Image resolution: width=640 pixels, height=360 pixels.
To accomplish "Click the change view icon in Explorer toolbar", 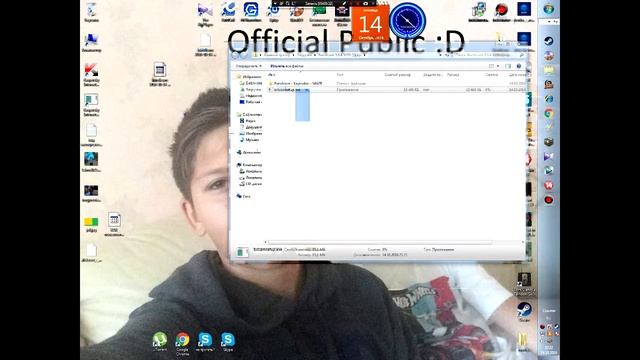I will 491,66.
